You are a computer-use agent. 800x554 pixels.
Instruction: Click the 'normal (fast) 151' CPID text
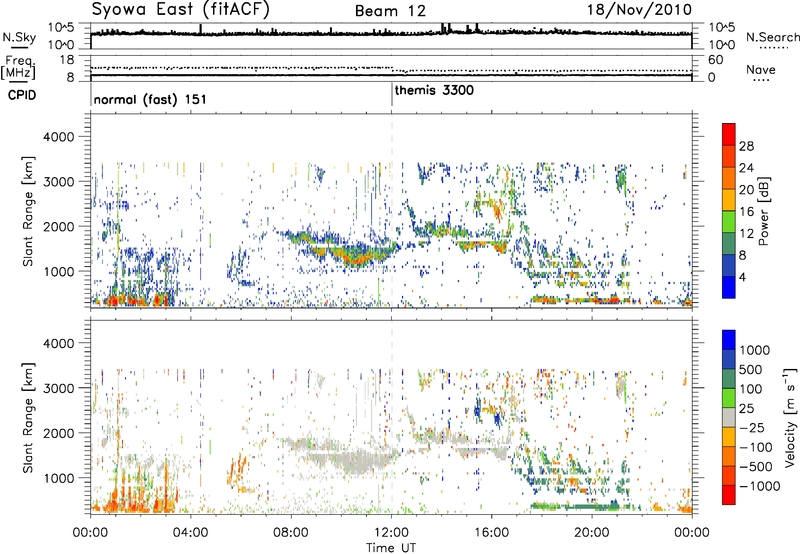point(150,99)
